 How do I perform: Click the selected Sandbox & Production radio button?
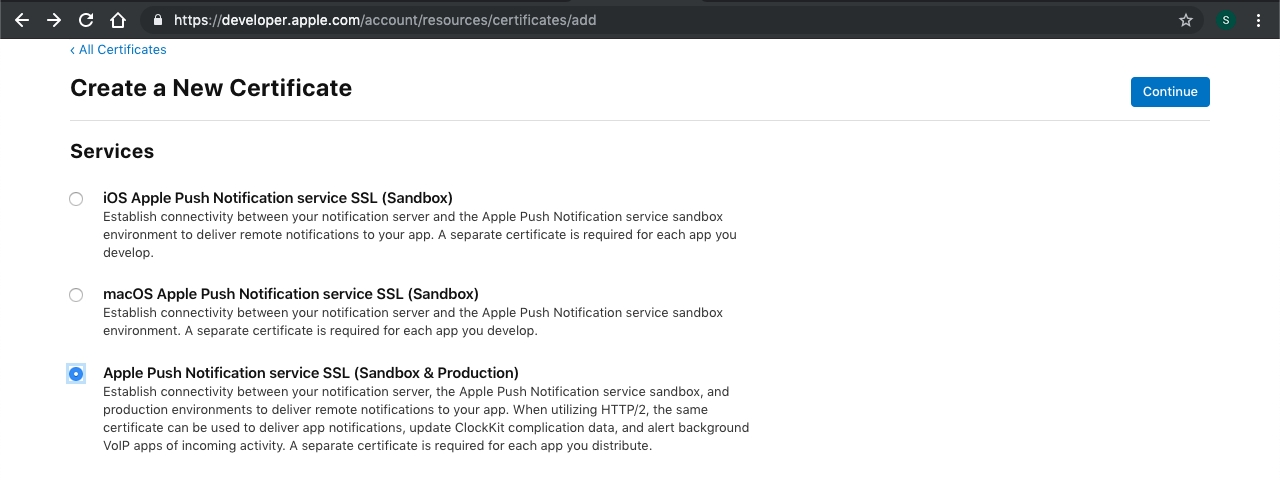coord(76,373)
